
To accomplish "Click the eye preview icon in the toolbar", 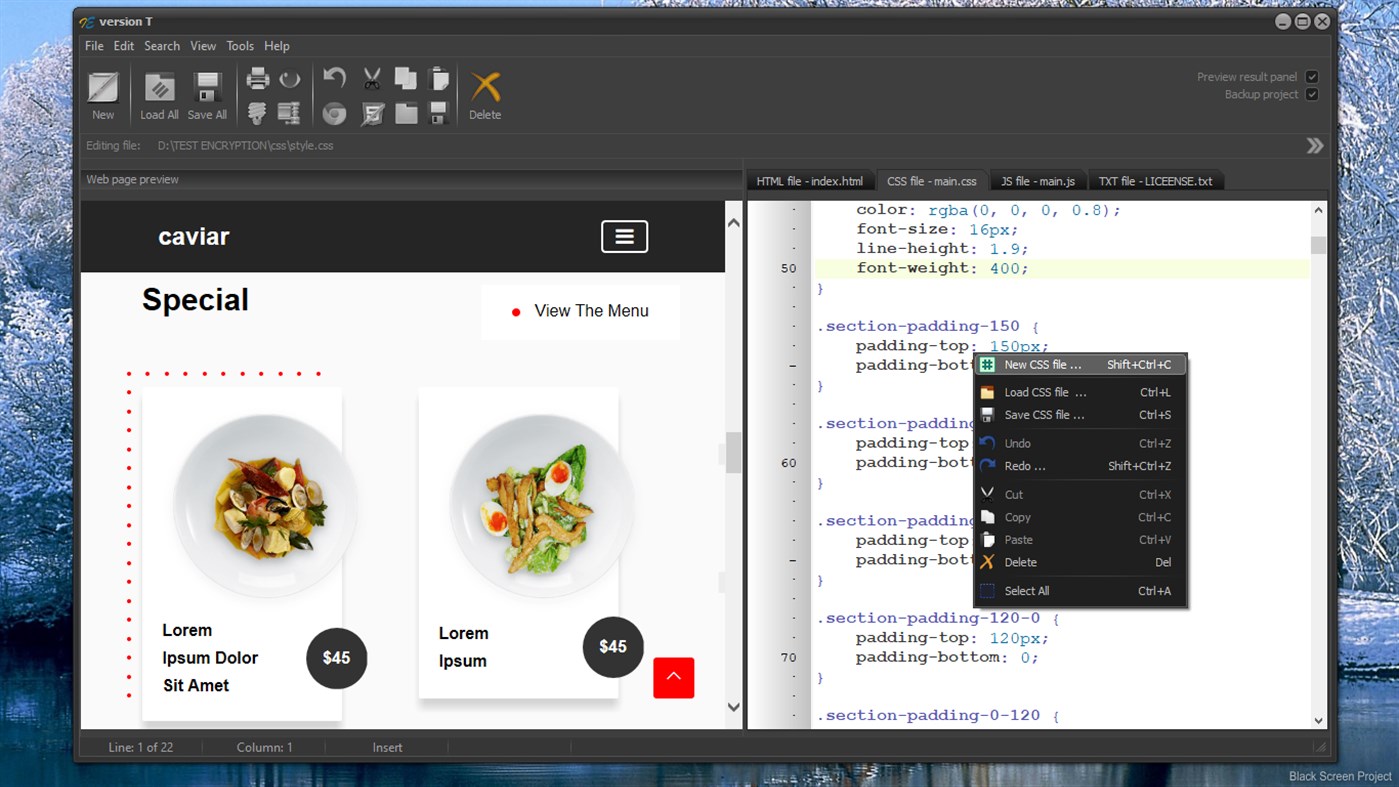I will 290,79.
